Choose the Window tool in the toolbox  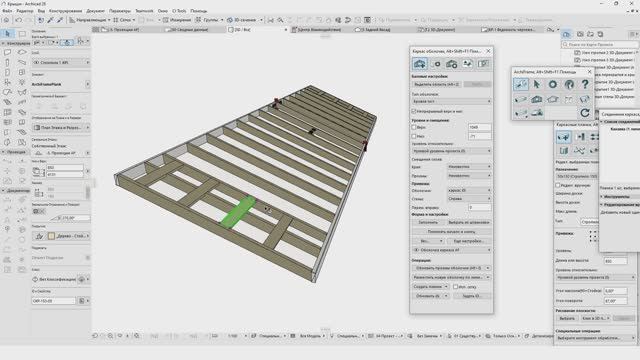tap(22, 72)
